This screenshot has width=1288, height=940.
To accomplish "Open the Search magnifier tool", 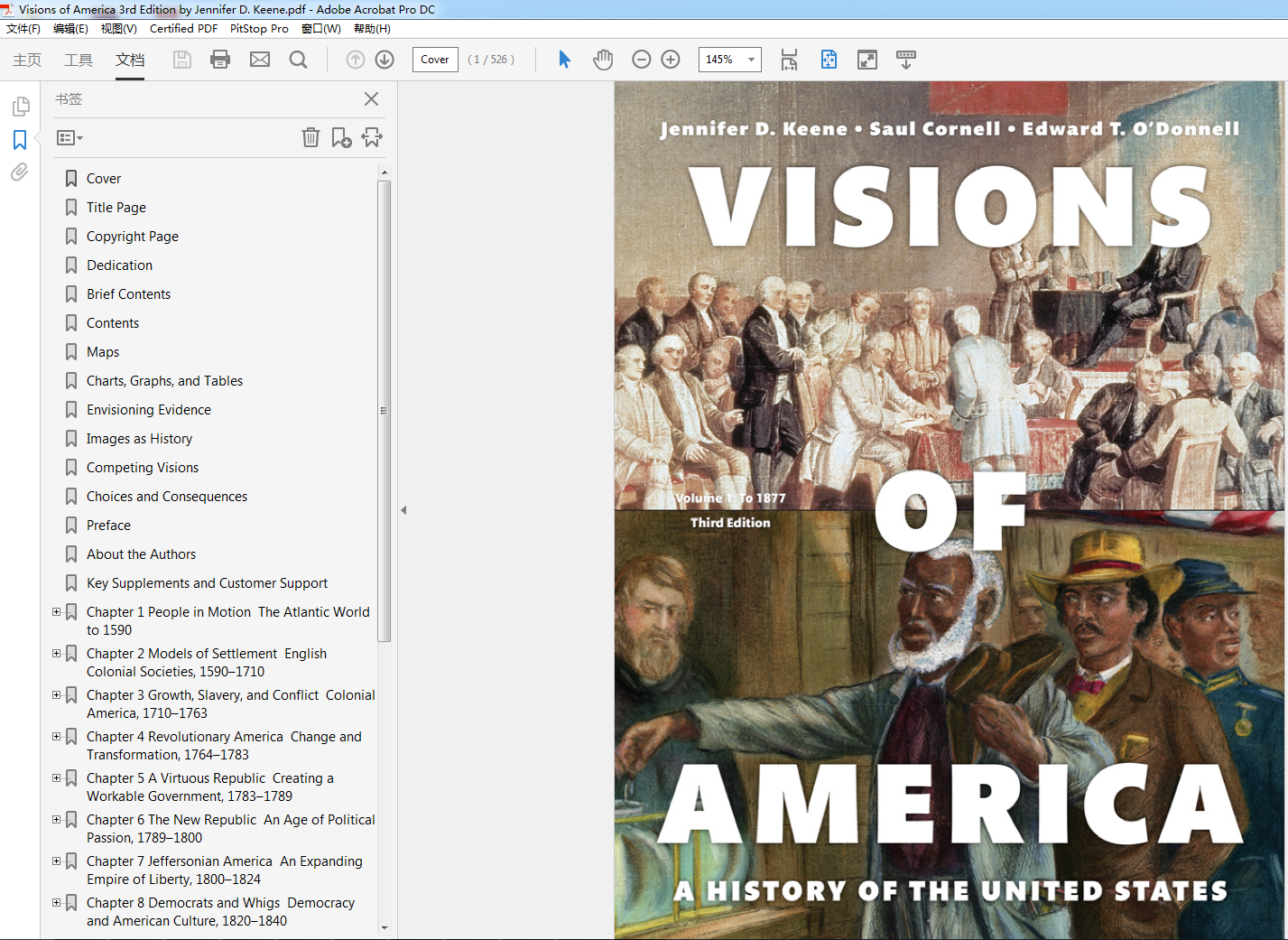I will [x=298, y=60].
